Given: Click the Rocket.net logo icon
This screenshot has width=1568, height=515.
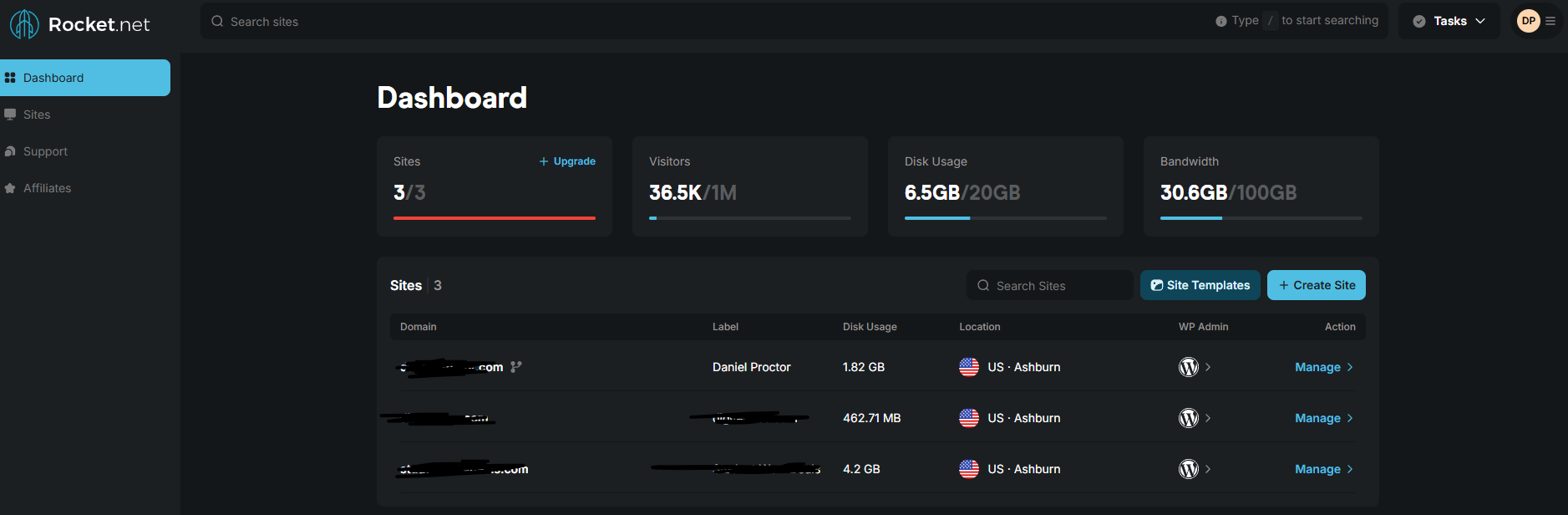Looking at the screenshot, I should tap(24, 24).
